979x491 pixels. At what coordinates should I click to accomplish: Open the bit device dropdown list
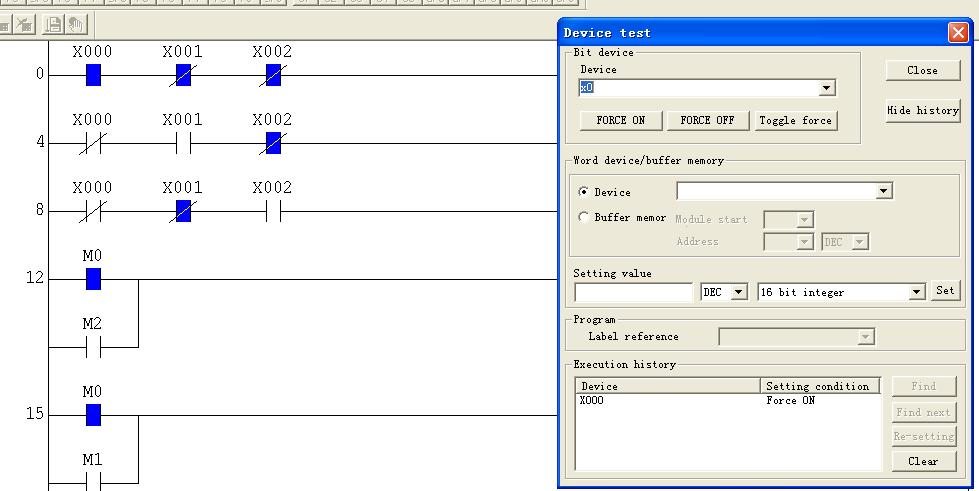tap(826, 88)
